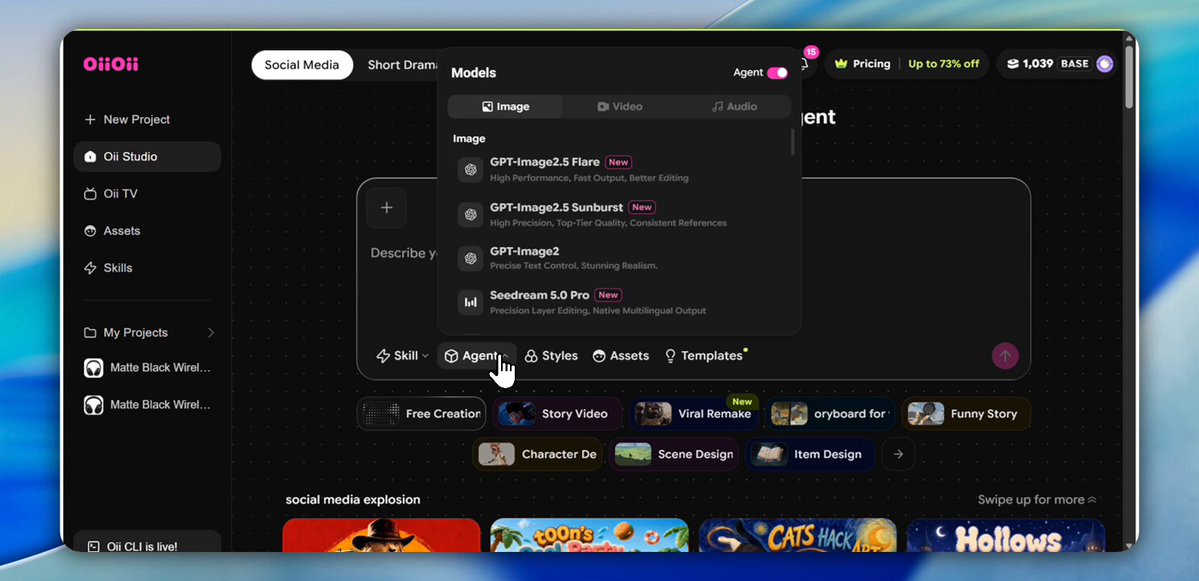
Task: Select the Free Creation chip
Action: tap(421, 414)
